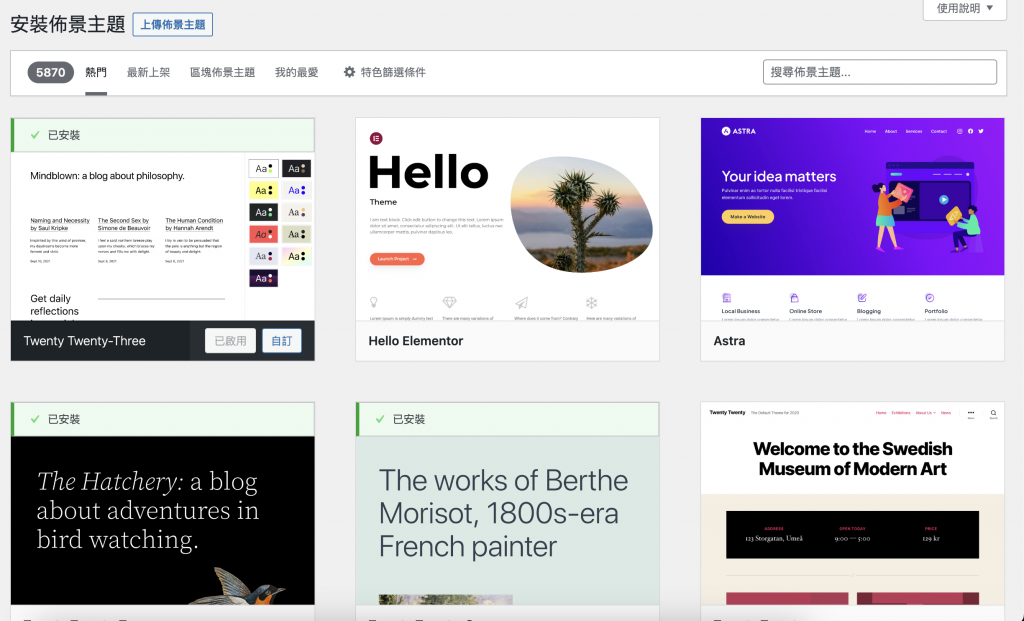Open the Berthe Morisot theme preview
Viewport: 1024px width, 621px height.
click(507, 520)
